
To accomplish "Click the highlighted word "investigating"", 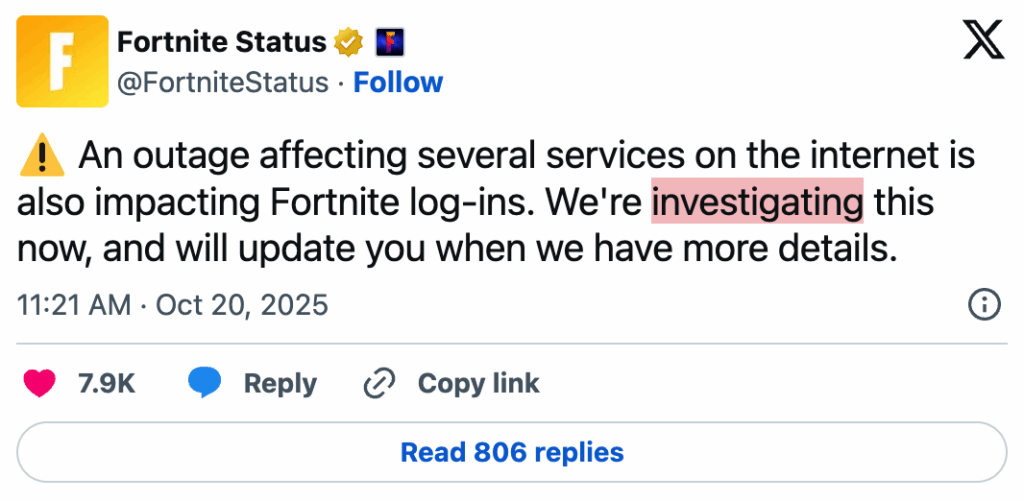I will [757, 203].
